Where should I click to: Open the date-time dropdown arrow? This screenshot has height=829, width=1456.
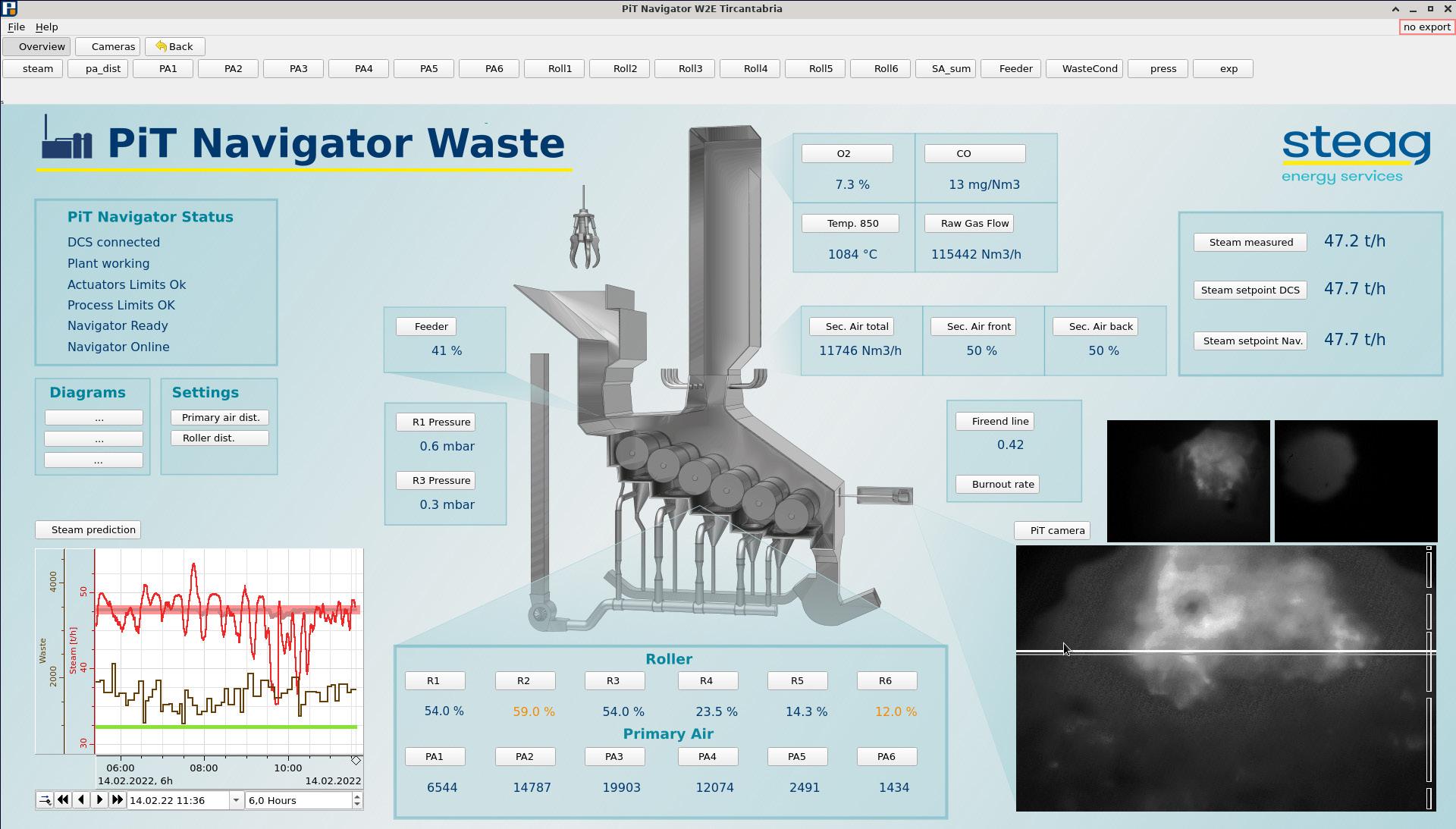point(236,800)
